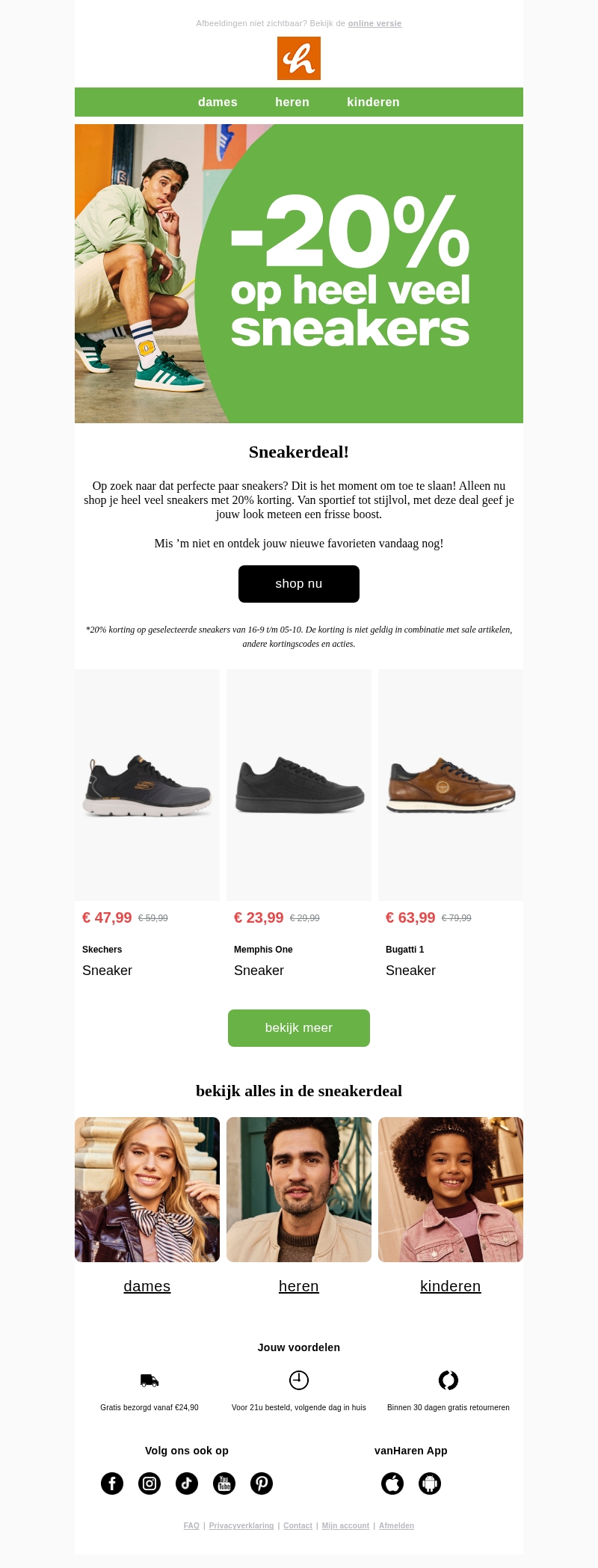Open the online versie link
Viewport: 598px width, 1568px height.
[374, 24]
